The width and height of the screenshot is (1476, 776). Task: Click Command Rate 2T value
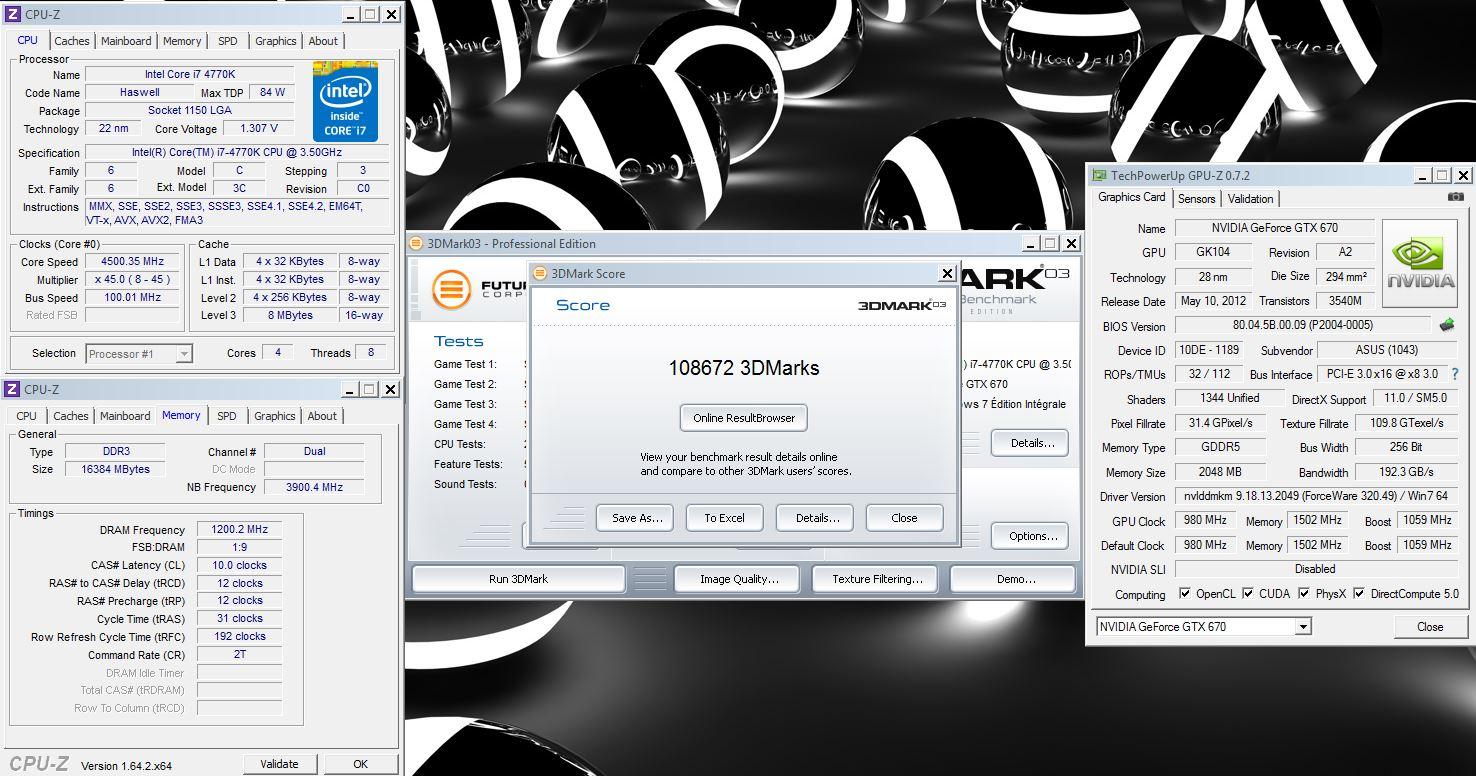[240, 654]
